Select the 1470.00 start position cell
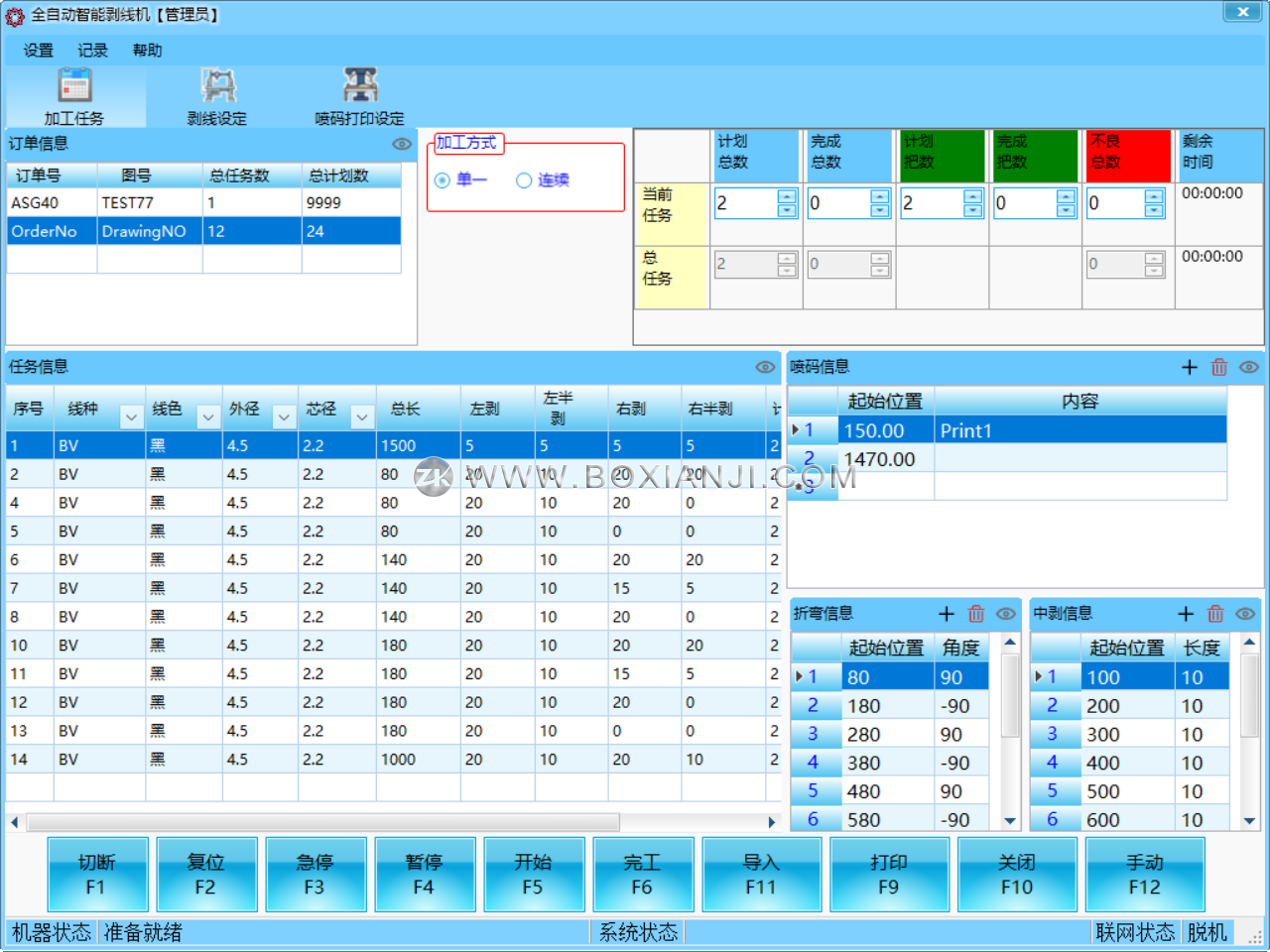The image size is (1270, 952). (886, 459)
